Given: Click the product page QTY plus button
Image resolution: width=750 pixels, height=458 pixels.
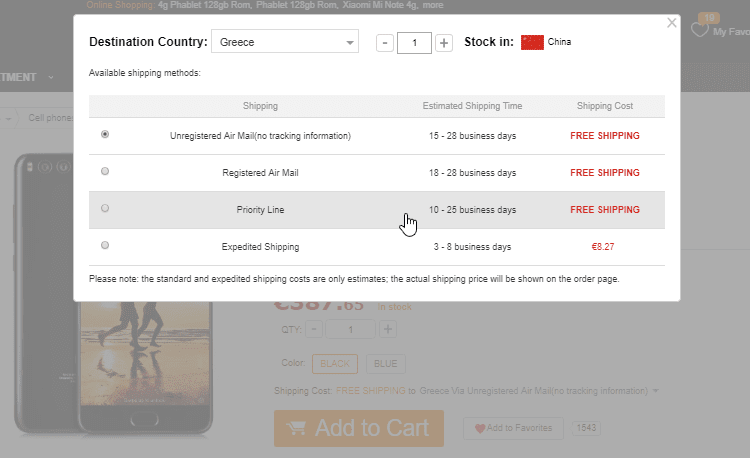Looking at the screenshot, I should click(388, 330).
